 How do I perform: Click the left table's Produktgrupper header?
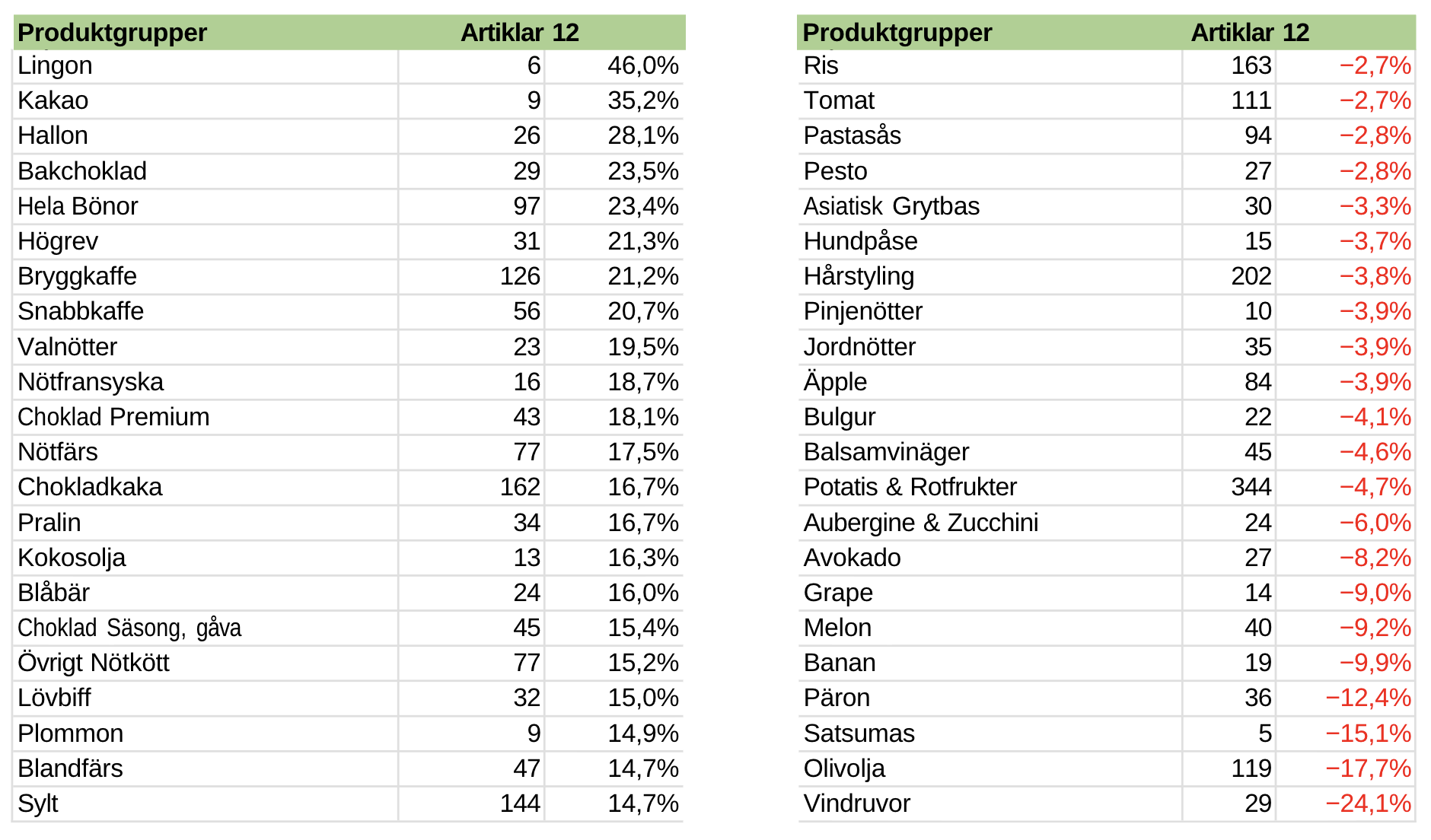112,33
